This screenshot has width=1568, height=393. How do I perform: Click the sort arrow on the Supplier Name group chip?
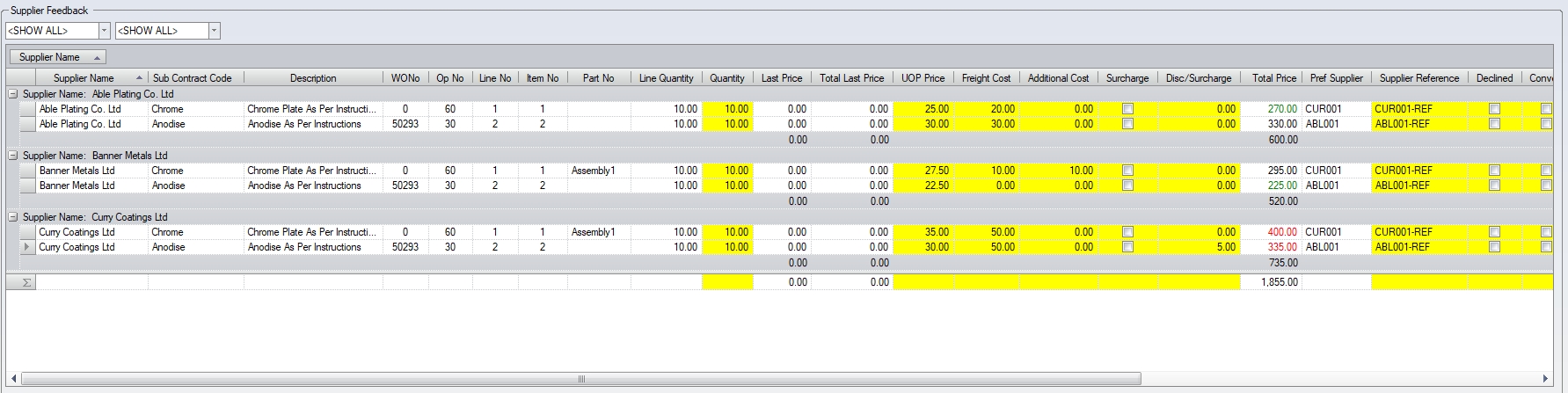coord(96,57)
